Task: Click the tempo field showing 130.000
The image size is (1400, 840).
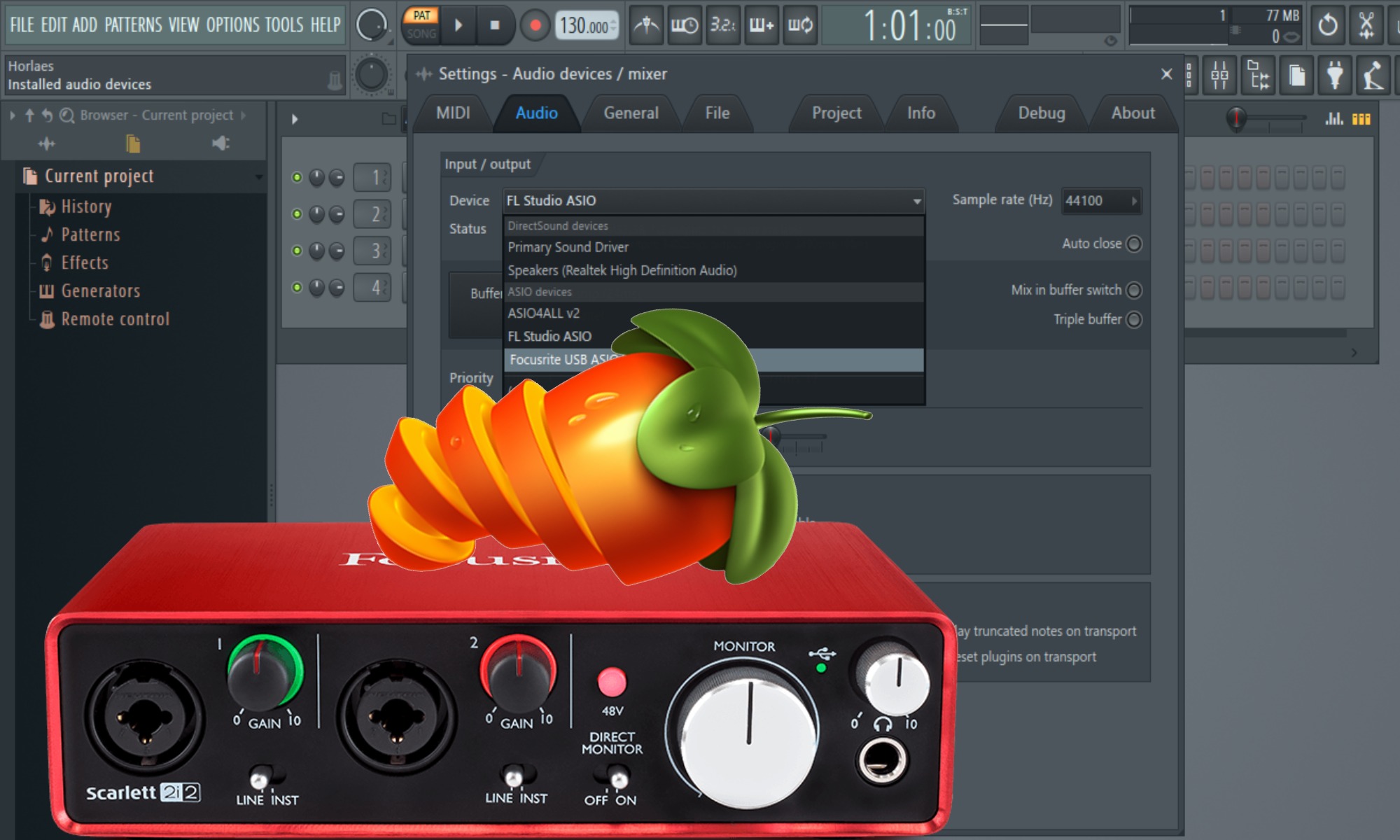Action: click(x=587, y=27)
